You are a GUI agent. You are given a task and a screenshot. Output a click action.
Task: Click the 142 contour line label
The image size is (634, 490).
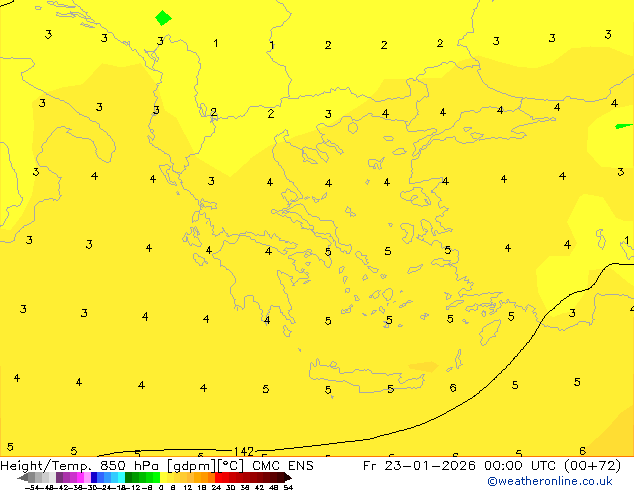click(x=244, y=452)
